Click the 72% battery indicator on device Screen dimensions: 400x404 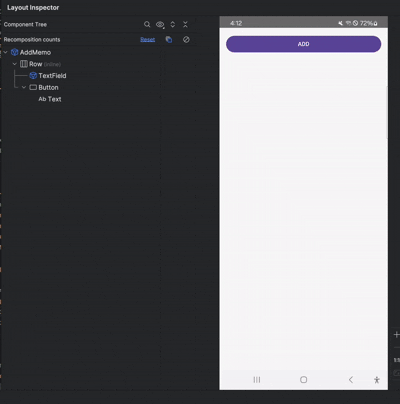point(368,23)
